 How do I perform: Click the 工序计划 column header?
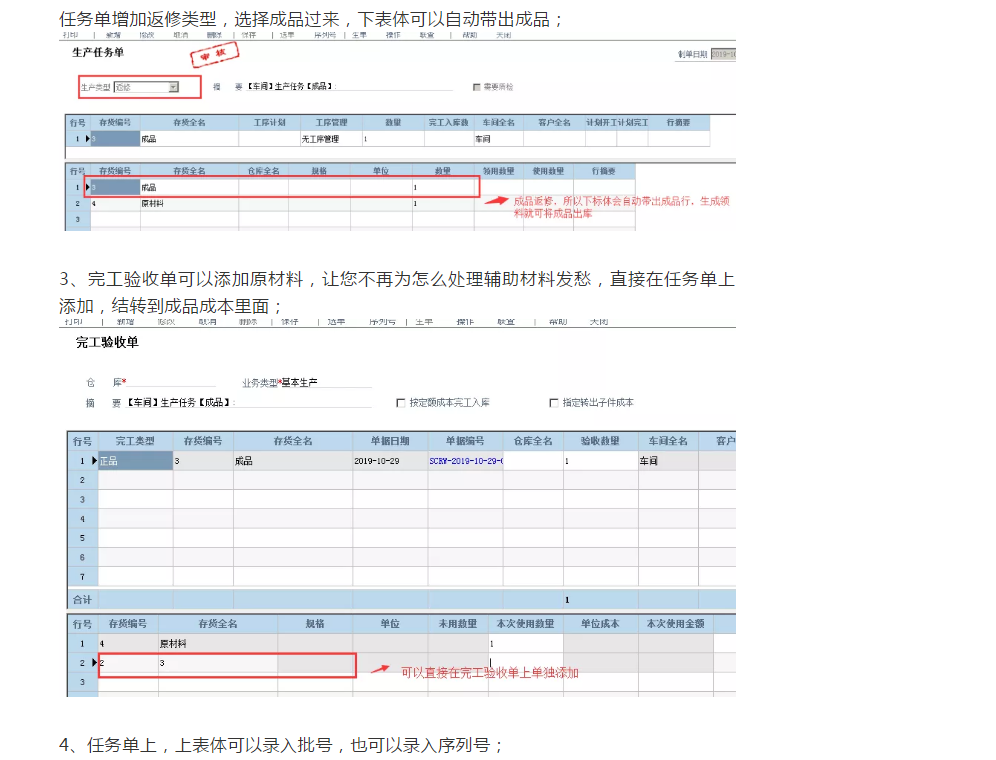(x=269, y=123)
